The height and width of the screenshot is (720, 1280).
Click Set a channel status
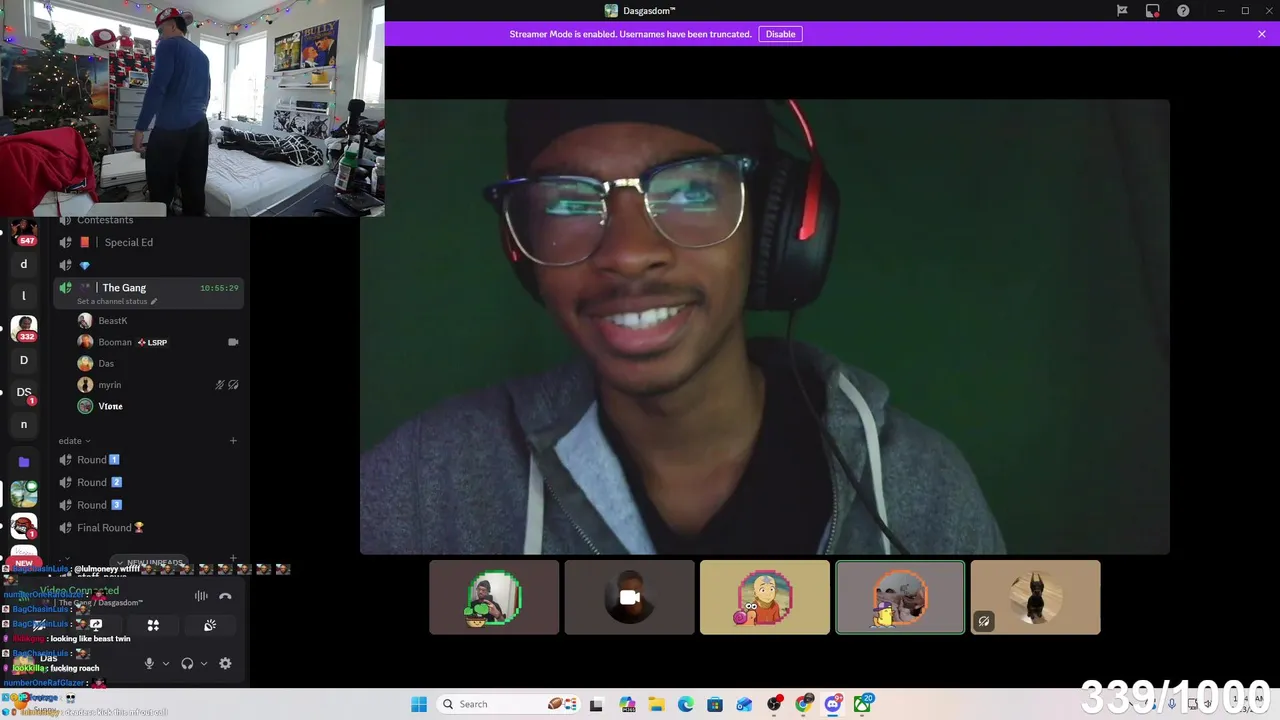click(x=112, y=301)
